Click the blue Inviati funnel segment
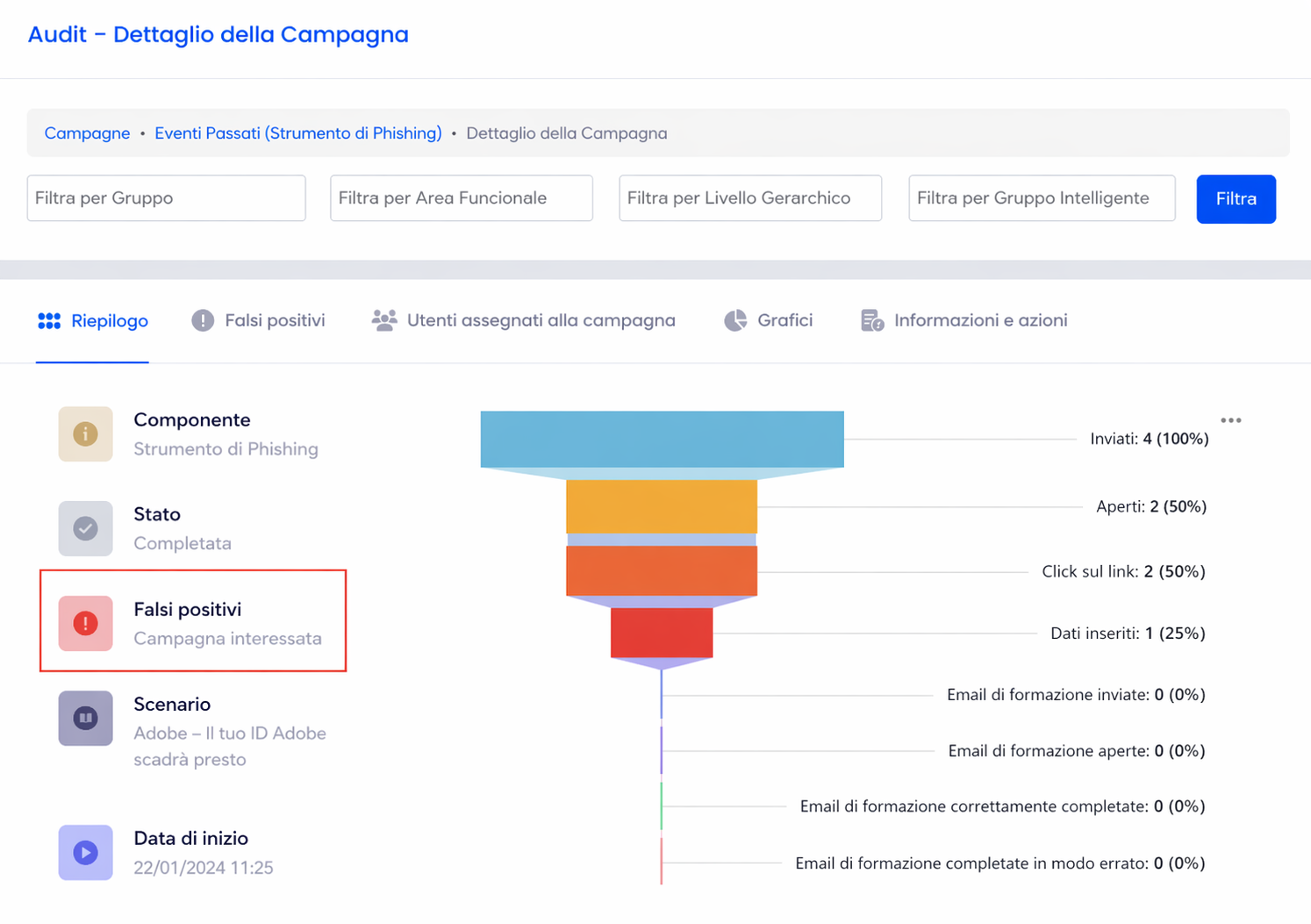The width and height of the screenshot is (1311, 924). click(x=662, y=439)
